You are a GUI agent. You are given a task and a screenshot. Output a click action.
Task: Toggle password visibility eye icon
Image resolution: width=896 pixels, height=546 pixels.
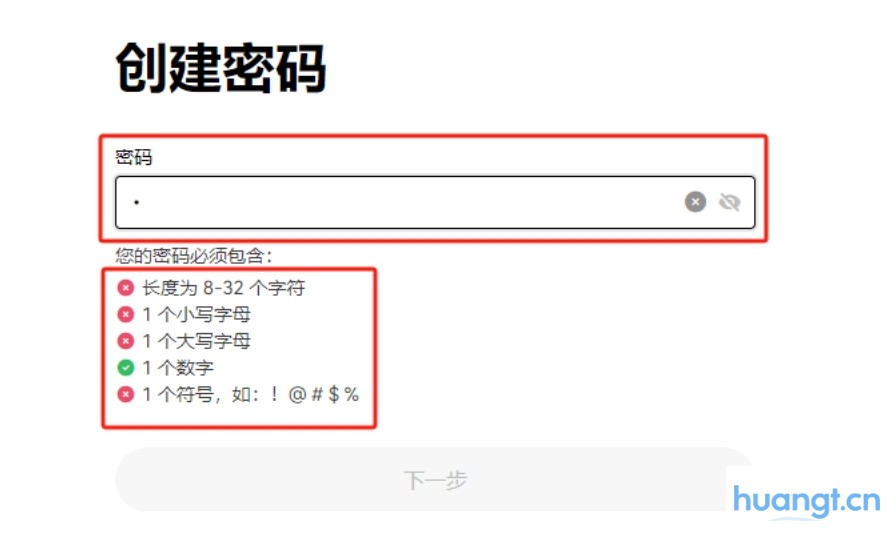point(730,202)
